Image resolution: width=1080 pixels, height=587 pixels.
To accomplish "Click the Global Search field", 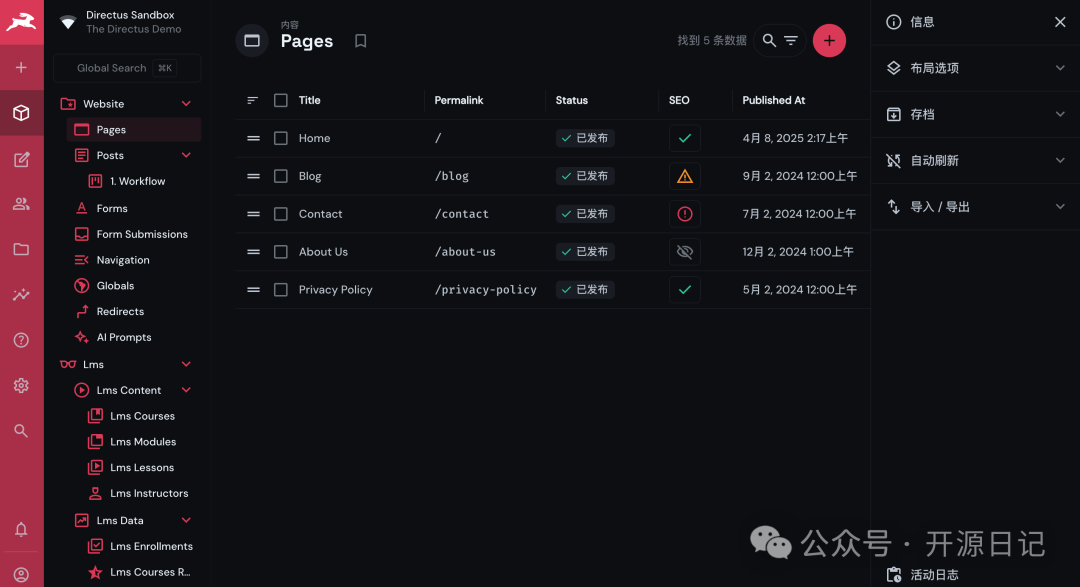I will pos(127,68).
